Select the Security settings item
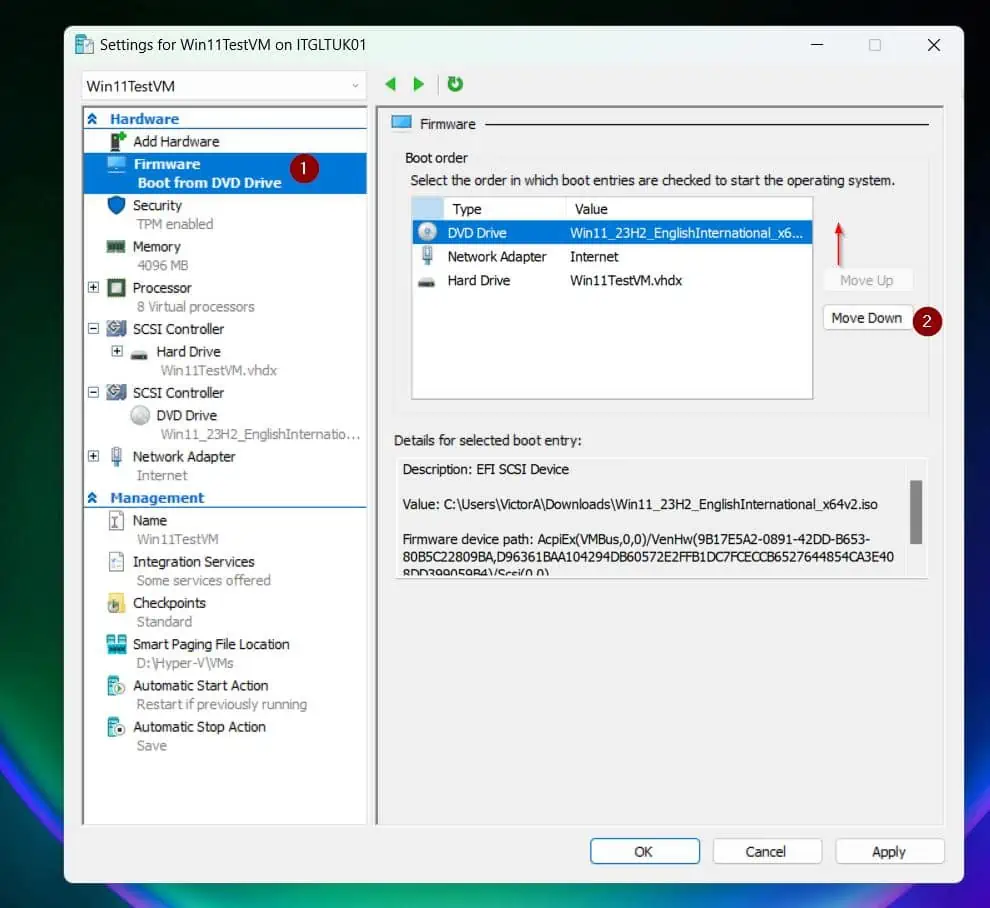Image resolution: width=990 pixels, height=908 pixels. (157, 205)
